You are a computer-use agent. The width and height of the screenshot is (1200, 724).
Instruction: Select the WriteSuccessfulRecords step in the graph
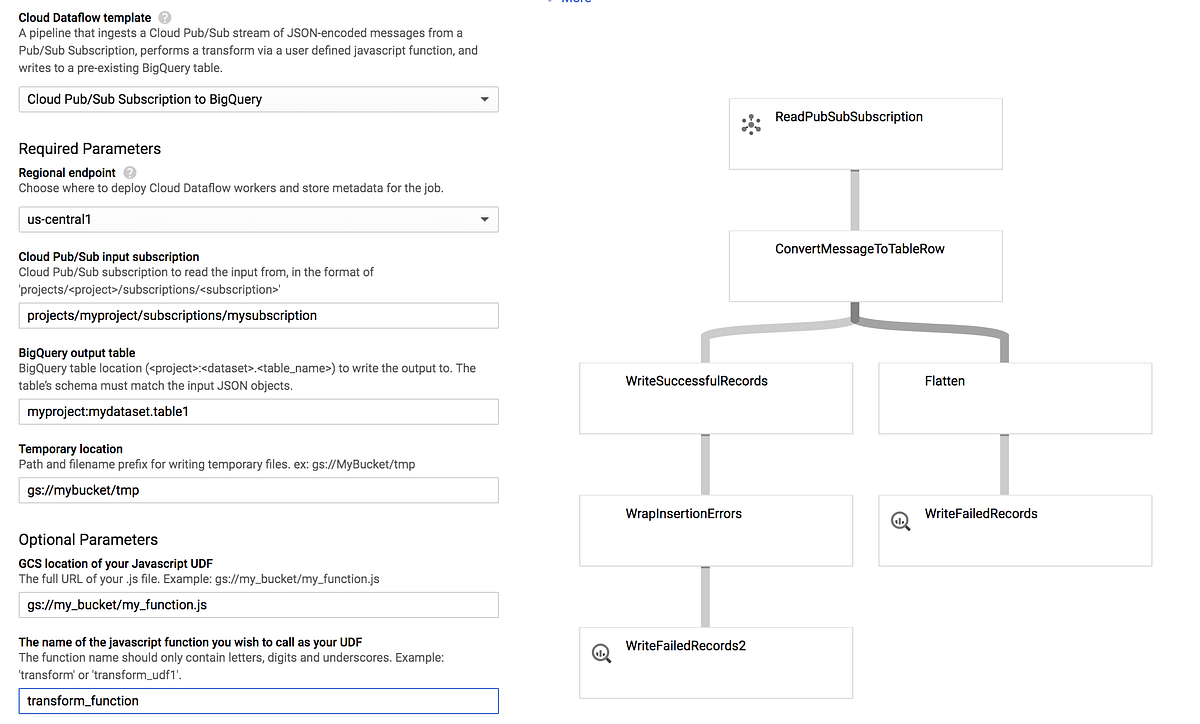click(x=715, y=398)
